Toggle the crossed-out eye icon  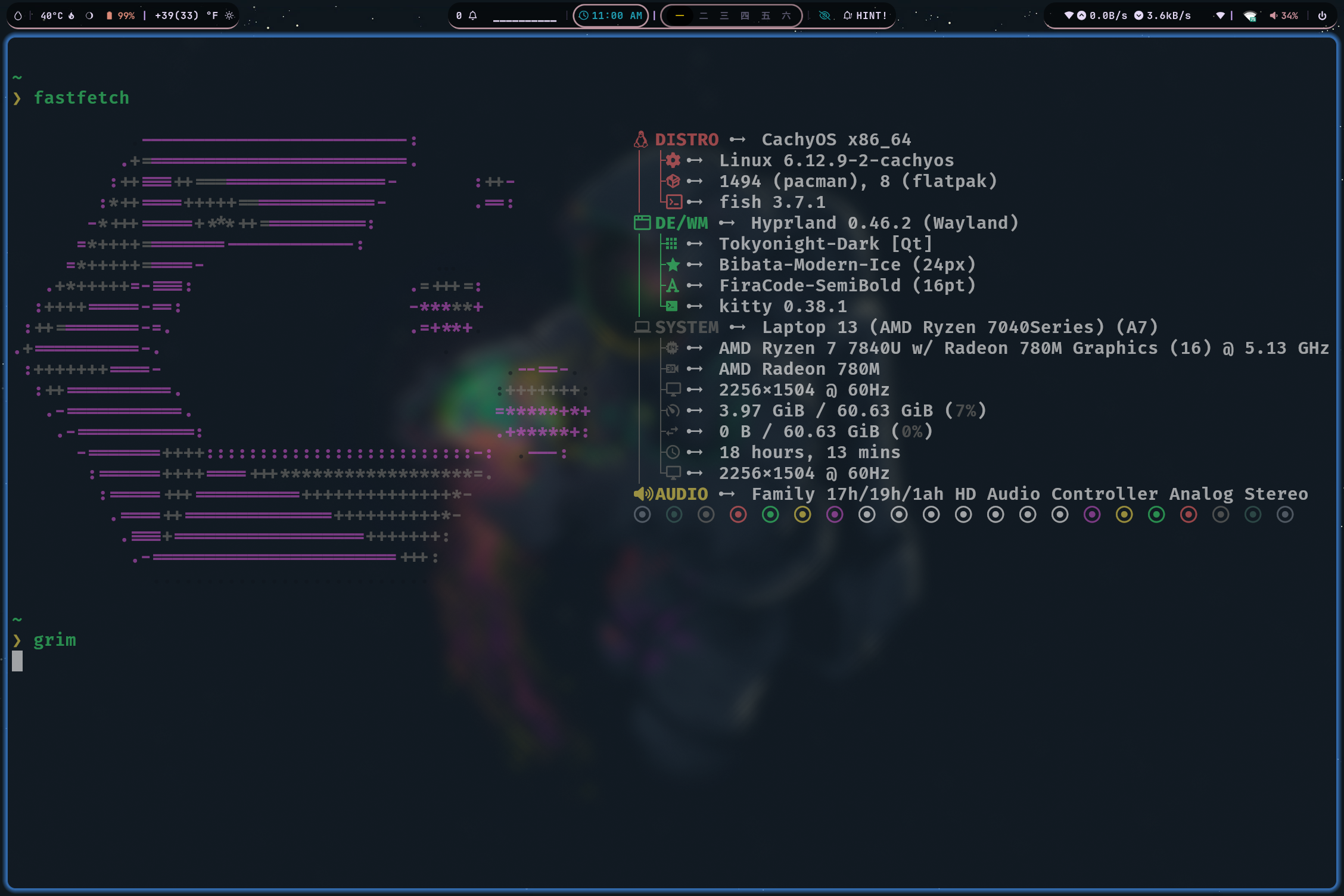pyautogui.click(x=825, y=15)
